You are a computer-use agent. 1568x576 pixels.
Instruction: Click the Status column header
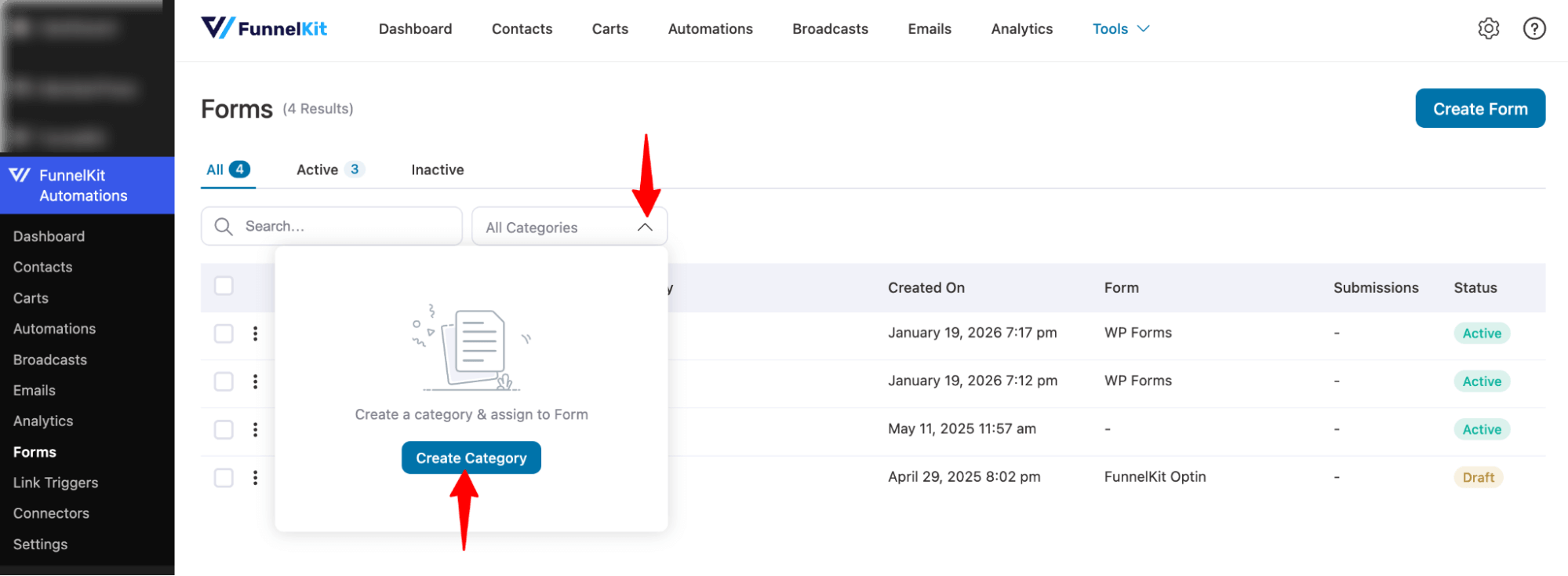[x=1475, y=288]
